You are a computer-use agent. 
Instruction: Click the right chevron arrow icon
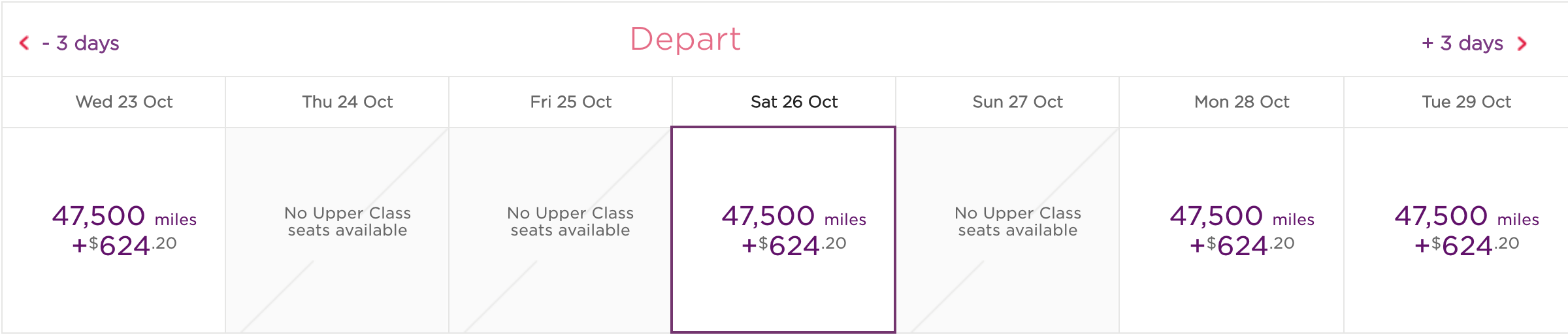[x=1522, y=44]
